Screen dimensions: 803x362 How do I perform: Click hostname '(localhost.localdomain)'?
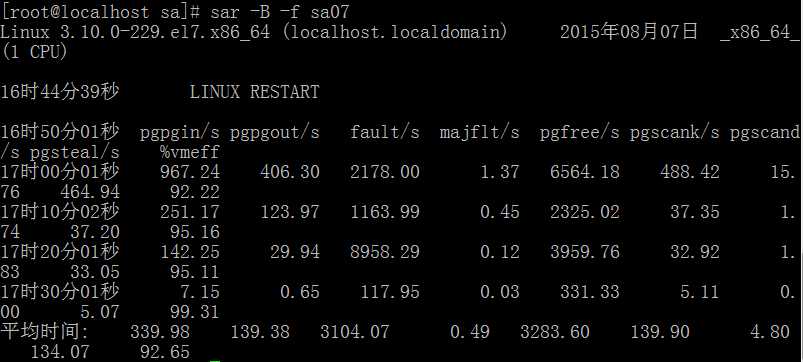coord(395,32)
